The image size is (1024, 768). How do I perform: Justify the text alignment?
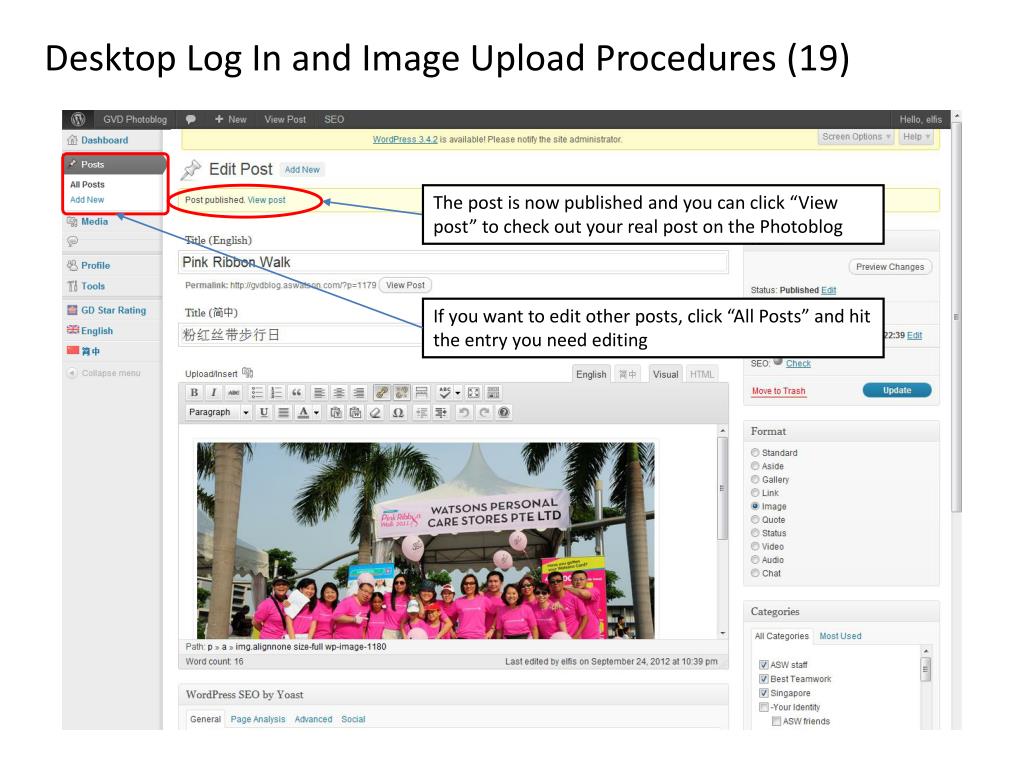pos(283,412)
